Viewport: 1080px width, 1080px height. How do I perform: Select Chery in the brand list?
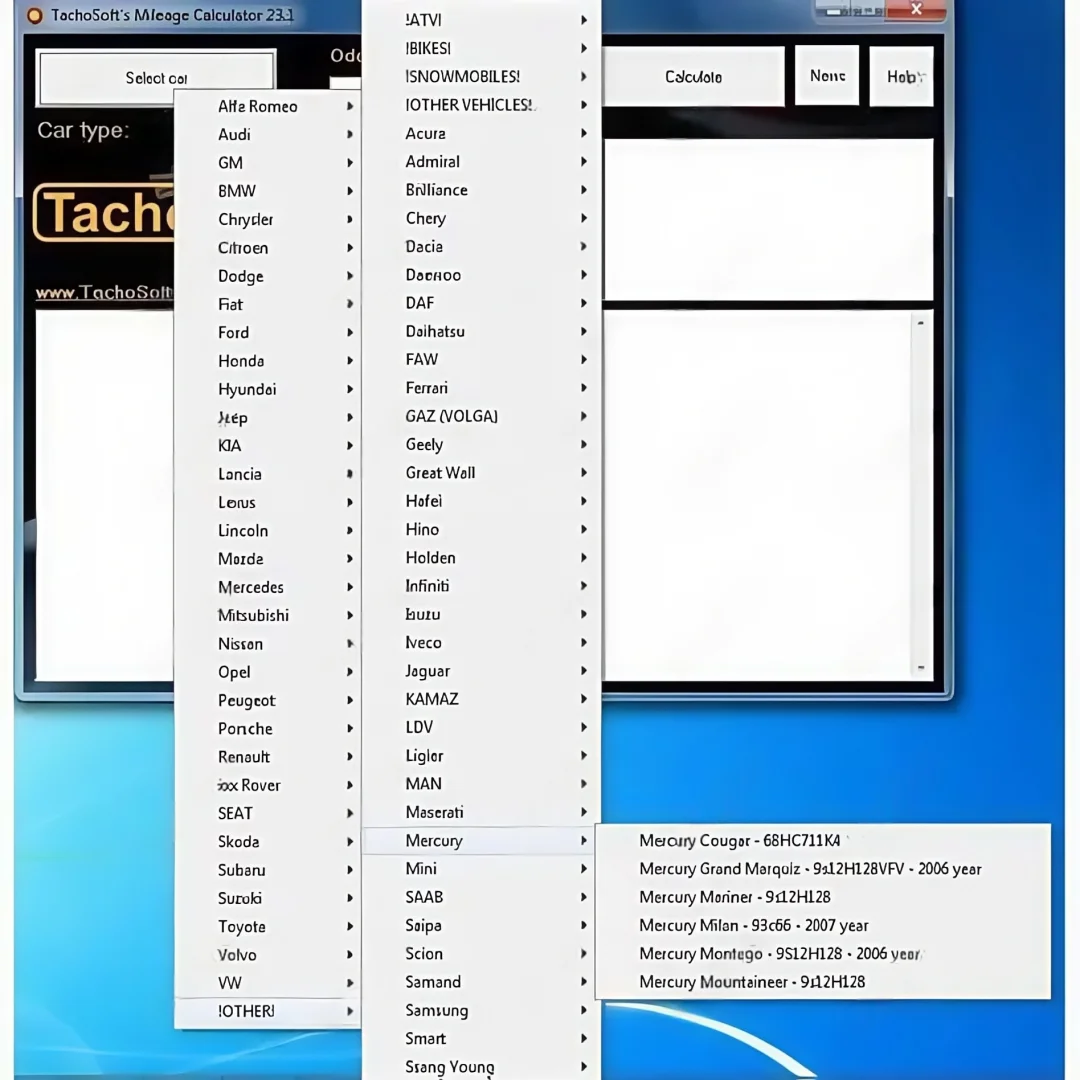(x=481, y=218)
